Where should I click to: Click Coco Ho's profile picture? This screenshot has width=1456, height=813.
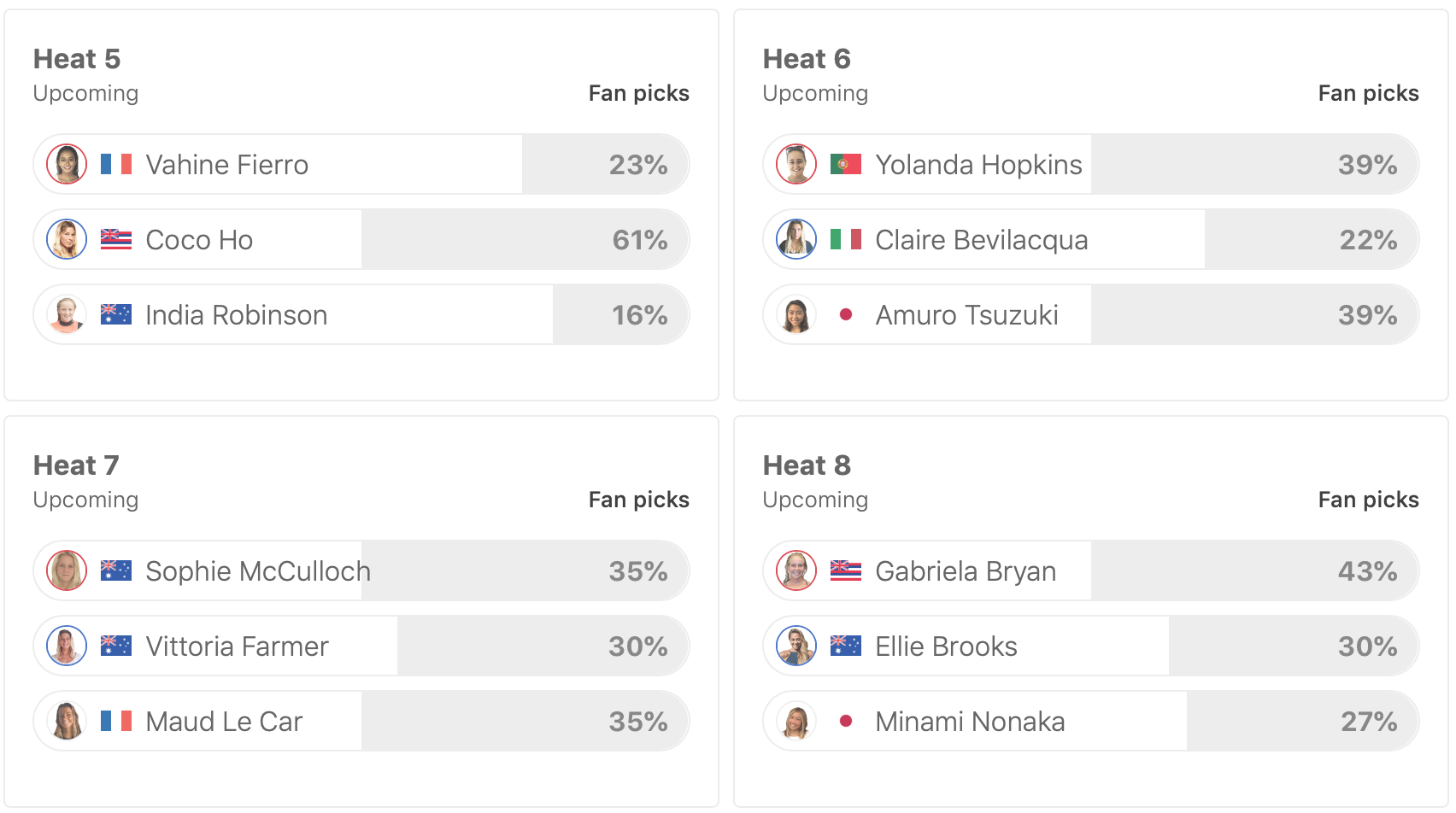[x=67, y=239]
